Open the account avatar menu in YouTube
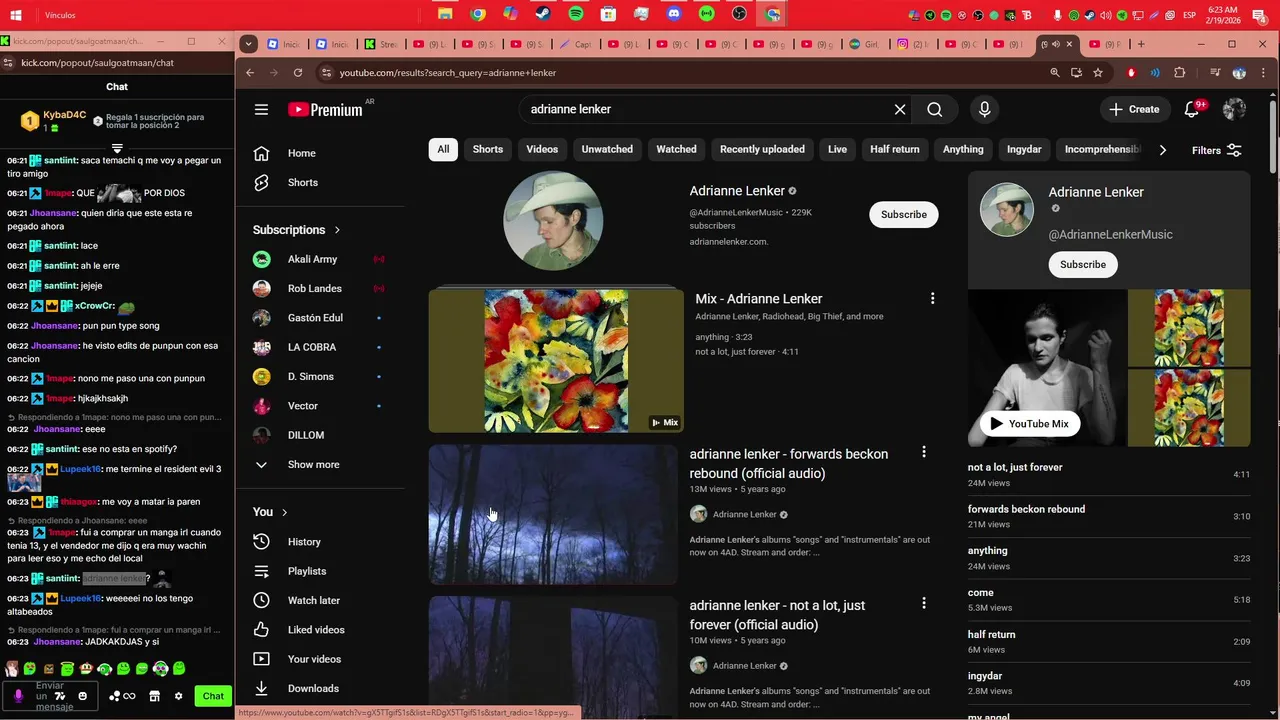The width and height of the screenshot is (1280, 720). point(1234,109)
